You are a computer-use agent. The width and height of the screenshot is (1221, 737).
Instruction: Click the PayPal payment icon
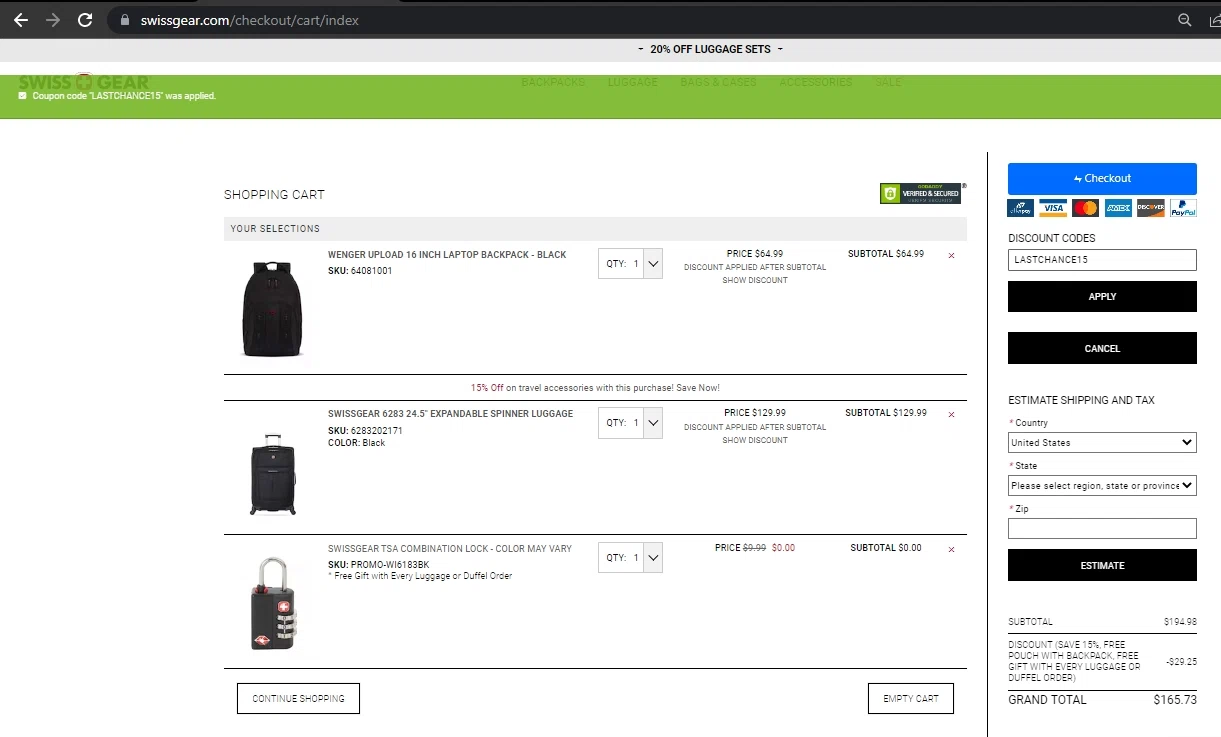[1183, 208]
